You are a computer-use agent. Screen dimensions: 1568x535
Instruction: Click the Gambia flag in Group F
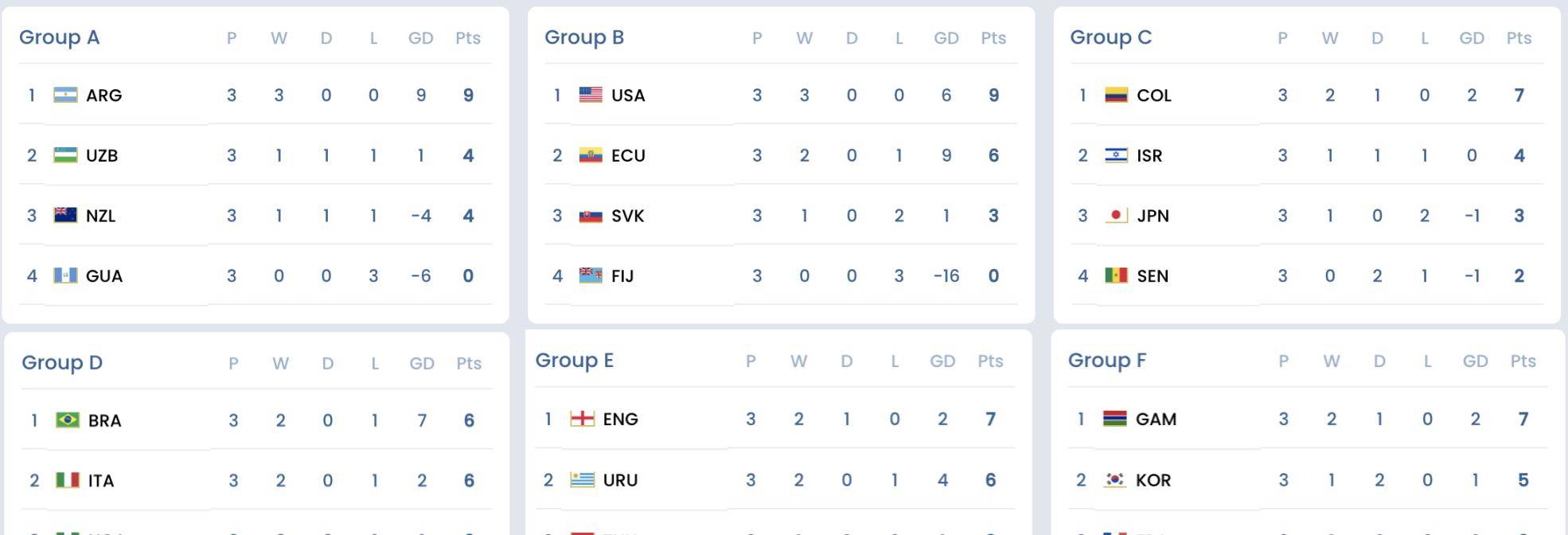tap(1115, 419)
